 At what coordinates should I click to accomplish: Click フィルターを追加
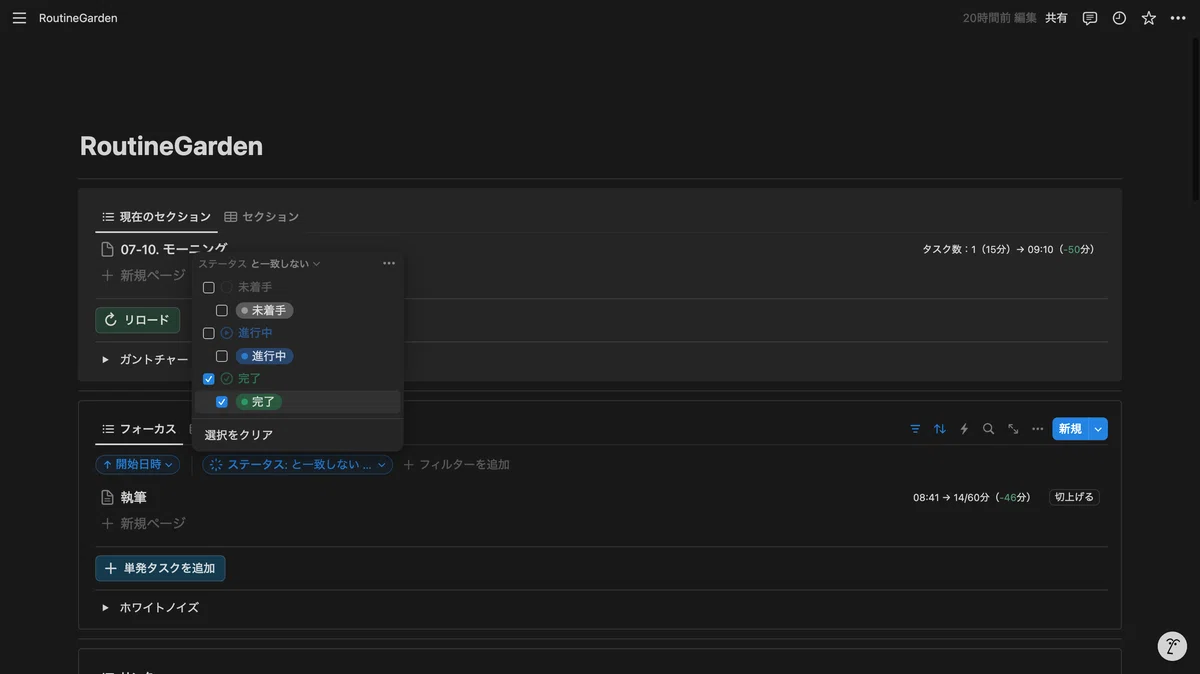click(x=456, y=464)
